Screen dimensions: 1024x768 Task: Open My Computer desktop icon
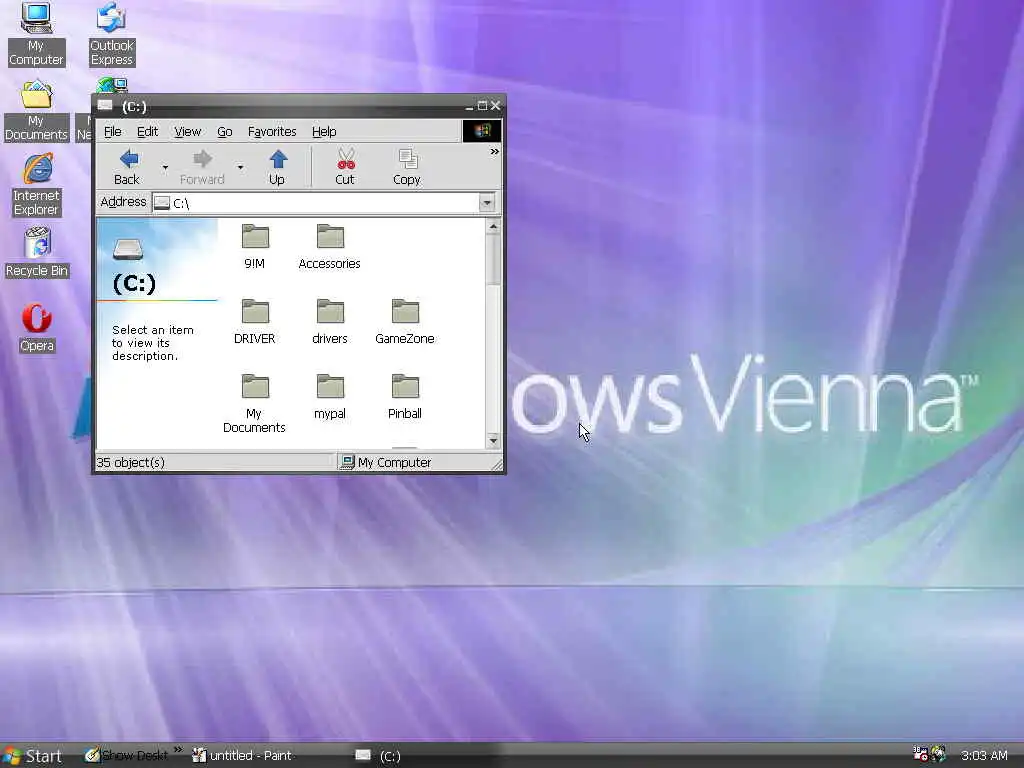36,34
